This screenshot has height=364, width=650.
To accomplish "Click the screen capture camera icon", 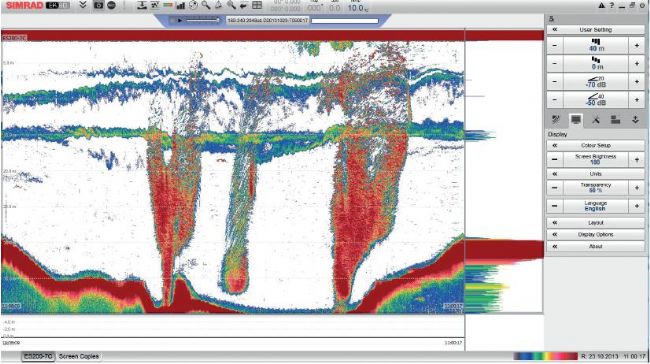I will [98, 5].
